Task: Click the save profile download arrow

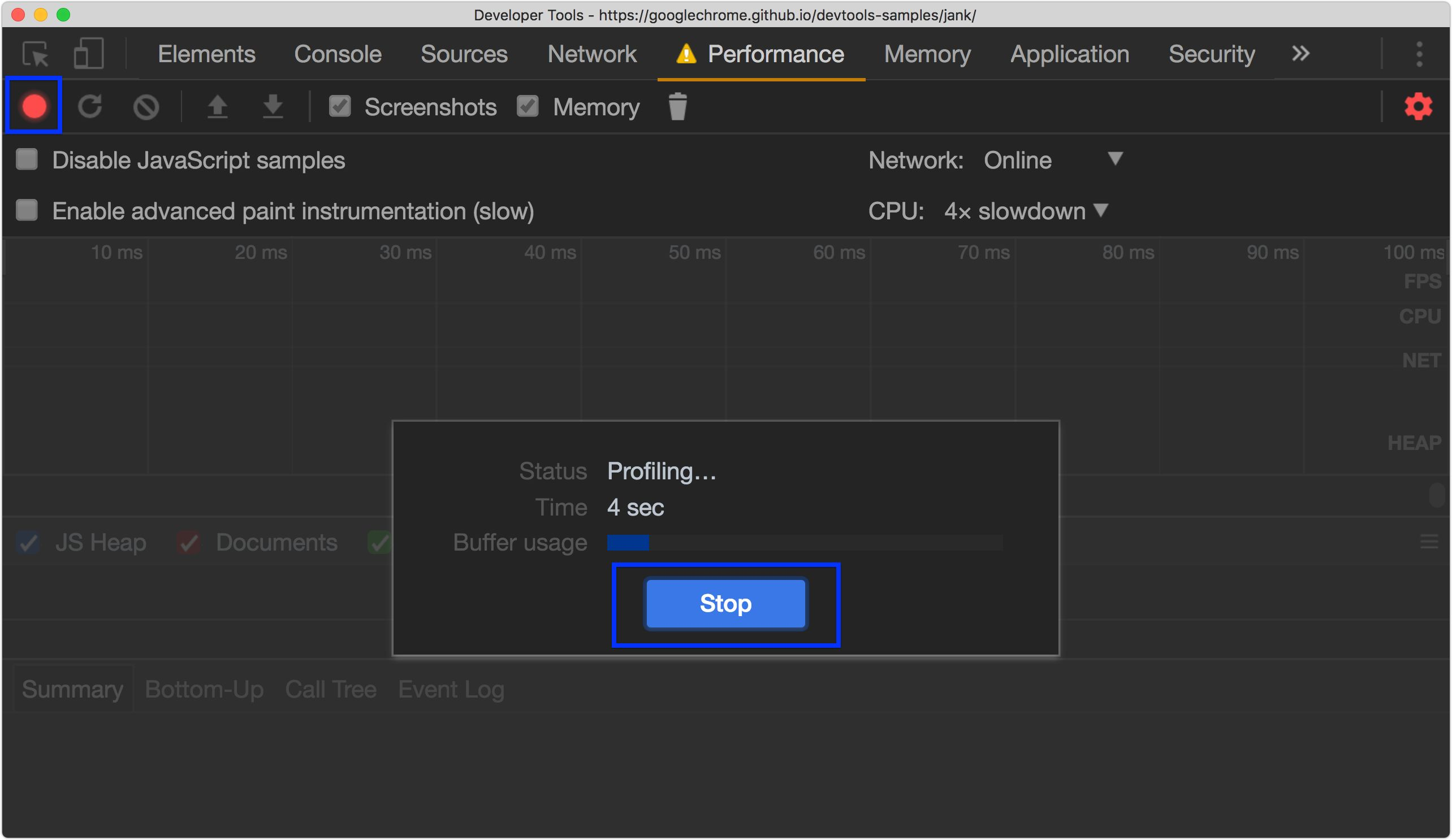Action: [273, 107]
